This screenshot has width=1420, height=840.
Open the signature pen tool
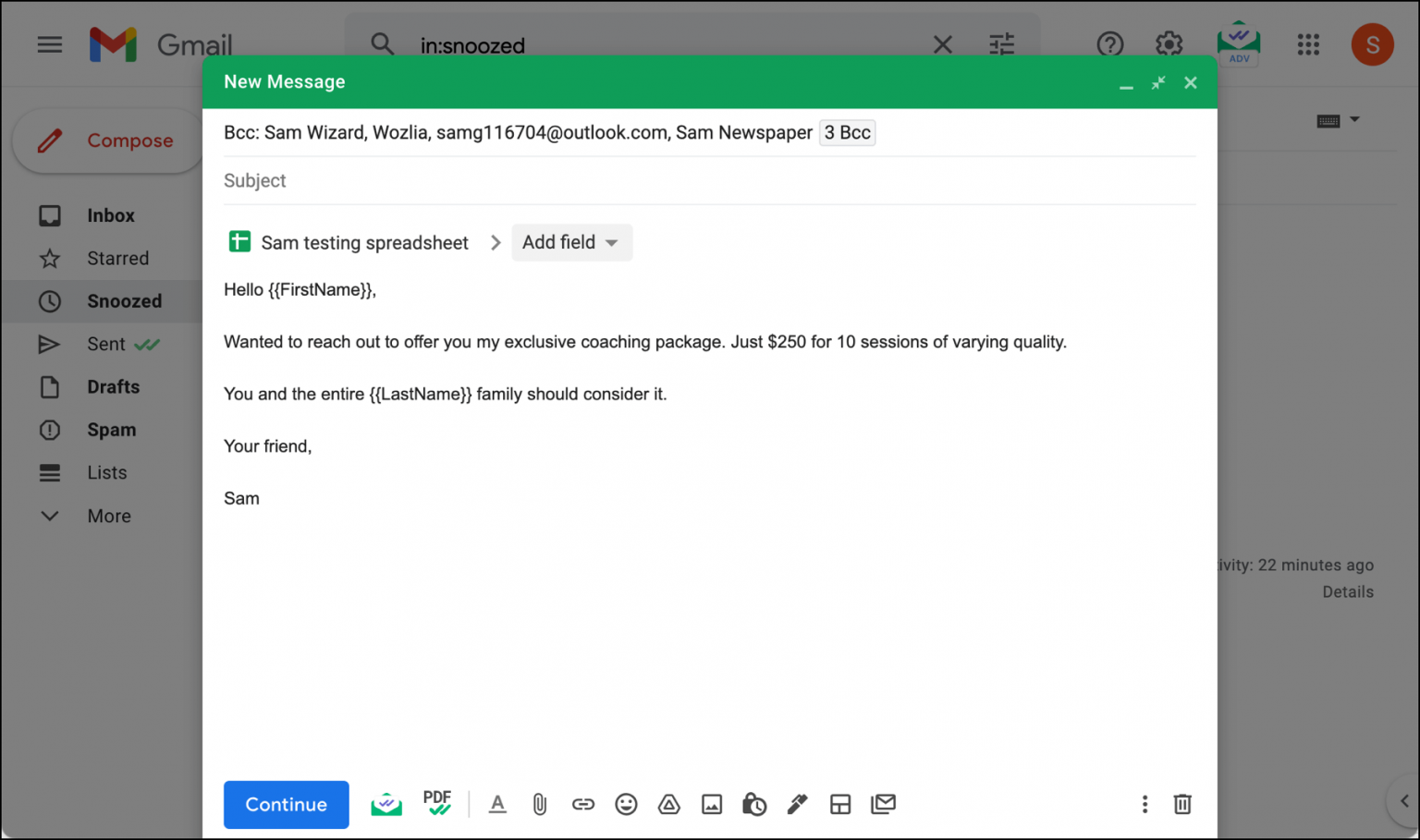pos(797,804)
